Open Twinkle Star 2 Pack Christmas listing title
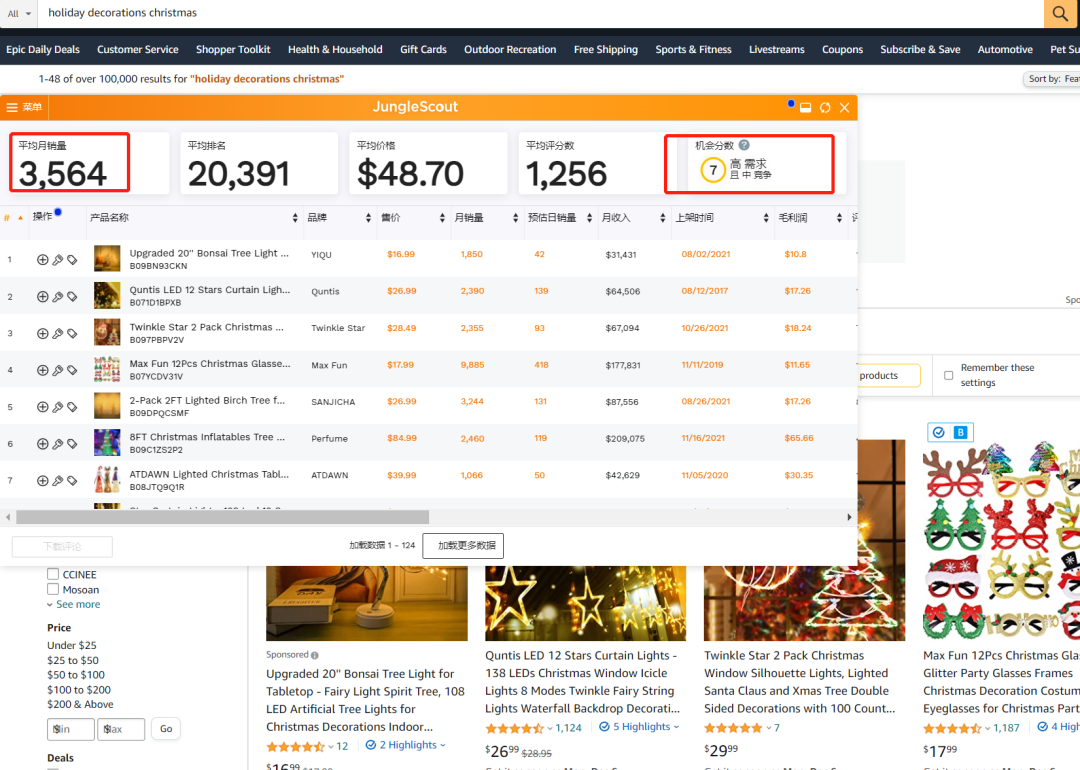 tap(800, 682)
